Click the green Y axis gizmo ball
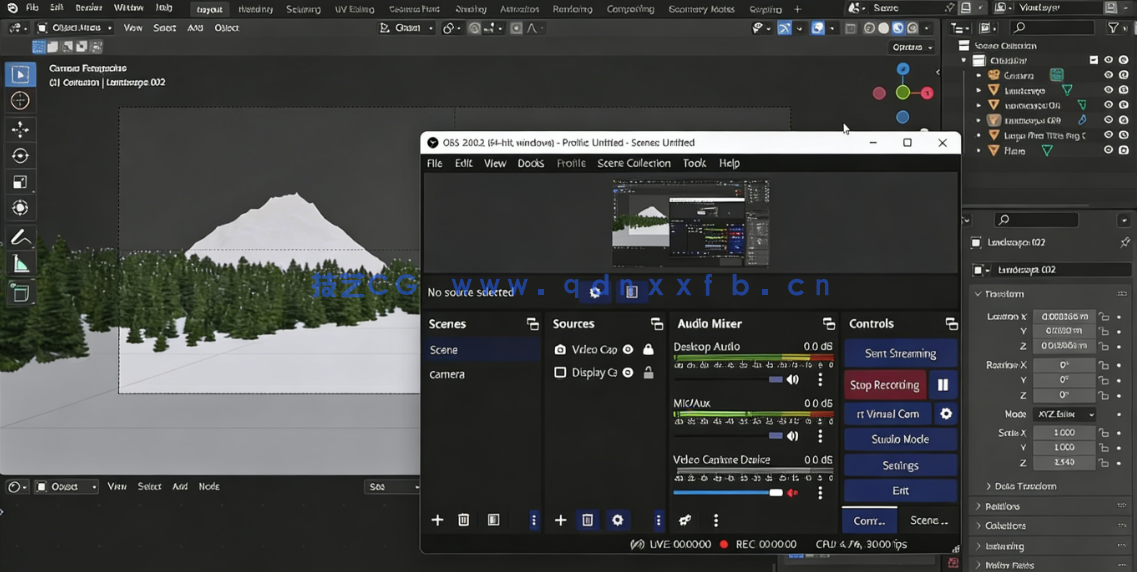The image size is (1137, 572). pos(903,92)
